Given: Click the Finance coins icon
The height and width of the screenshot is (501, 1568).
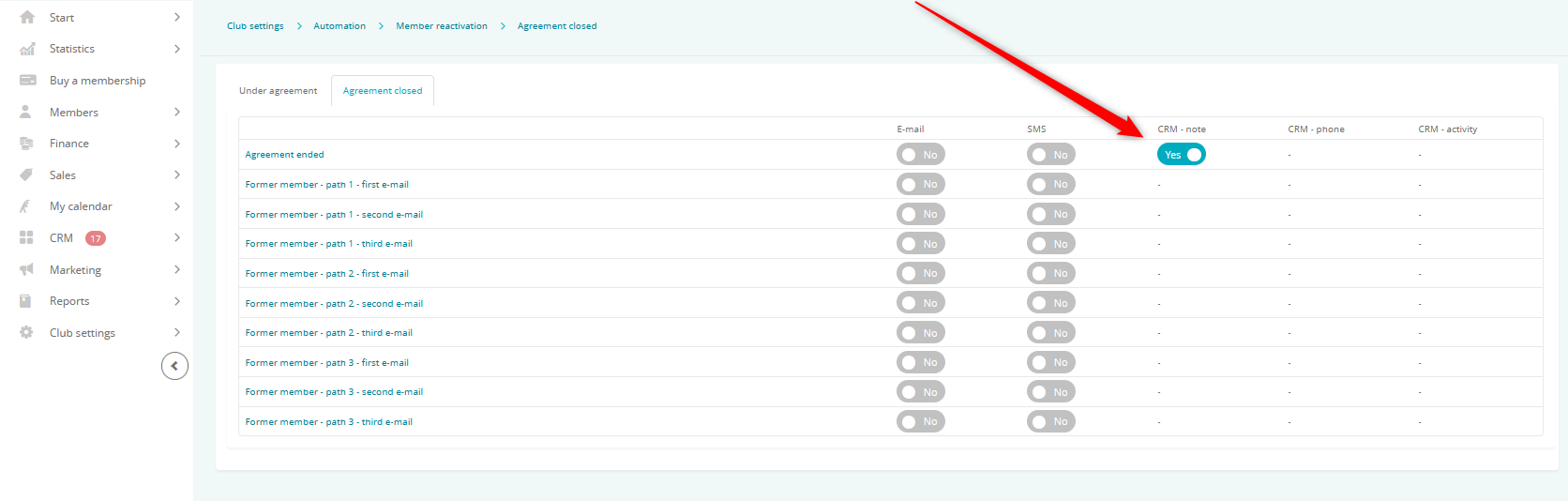Looking at the screenshot, I should click(x=26, y=144).
